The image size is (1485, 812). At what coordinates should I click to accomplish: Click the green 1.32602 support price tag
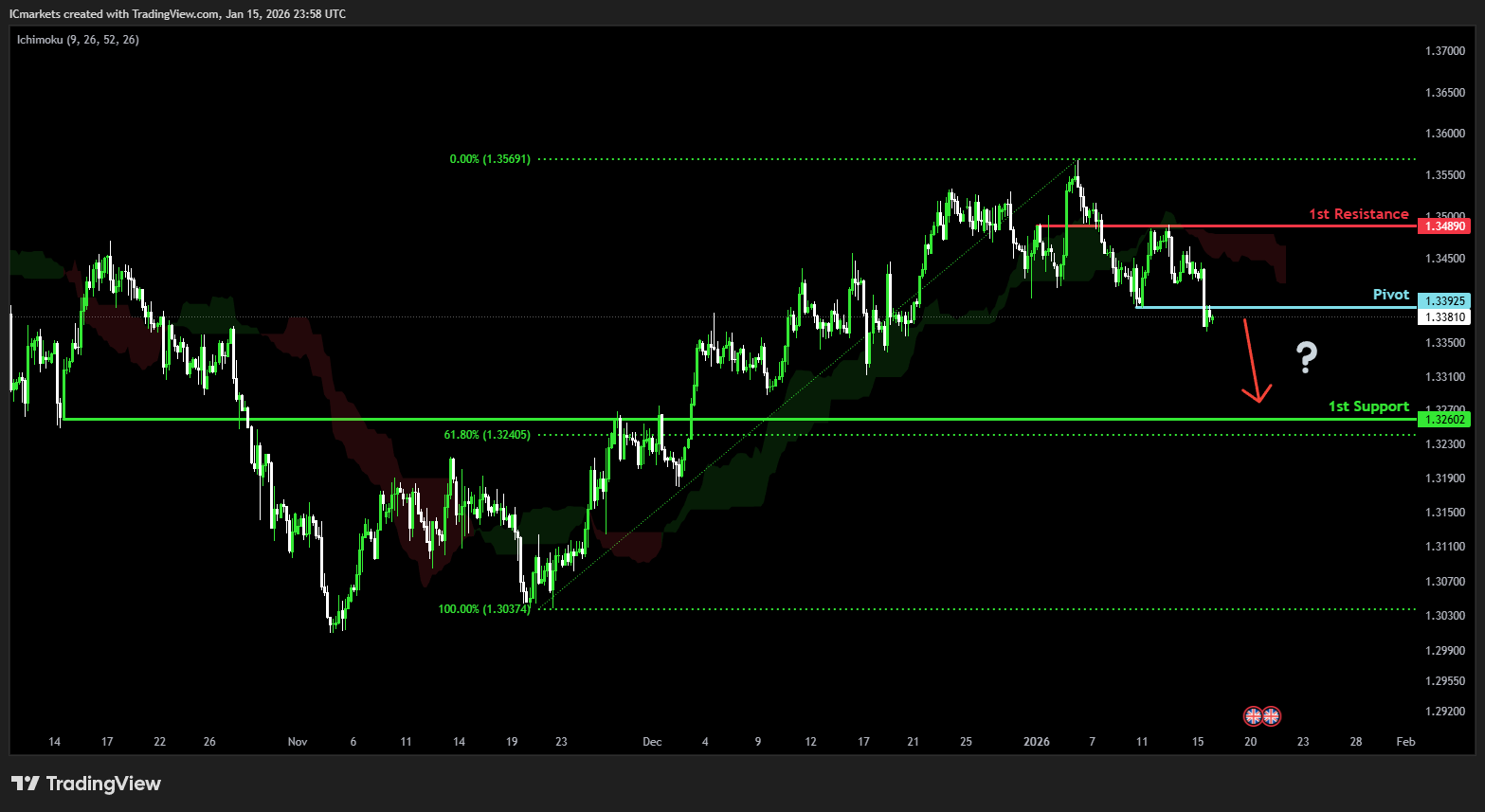(1444, 419)
